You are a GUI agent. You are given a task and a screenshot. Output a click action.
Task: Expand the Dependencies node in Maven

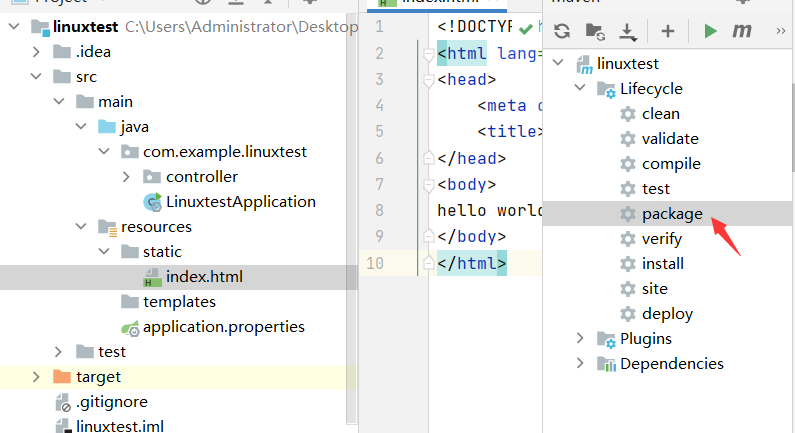point(581,364)
